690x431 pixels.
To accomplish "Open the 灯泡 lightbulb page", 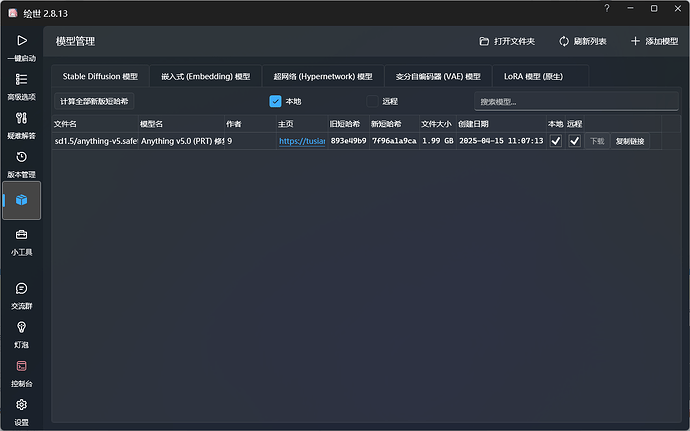I will click(22, 334).
